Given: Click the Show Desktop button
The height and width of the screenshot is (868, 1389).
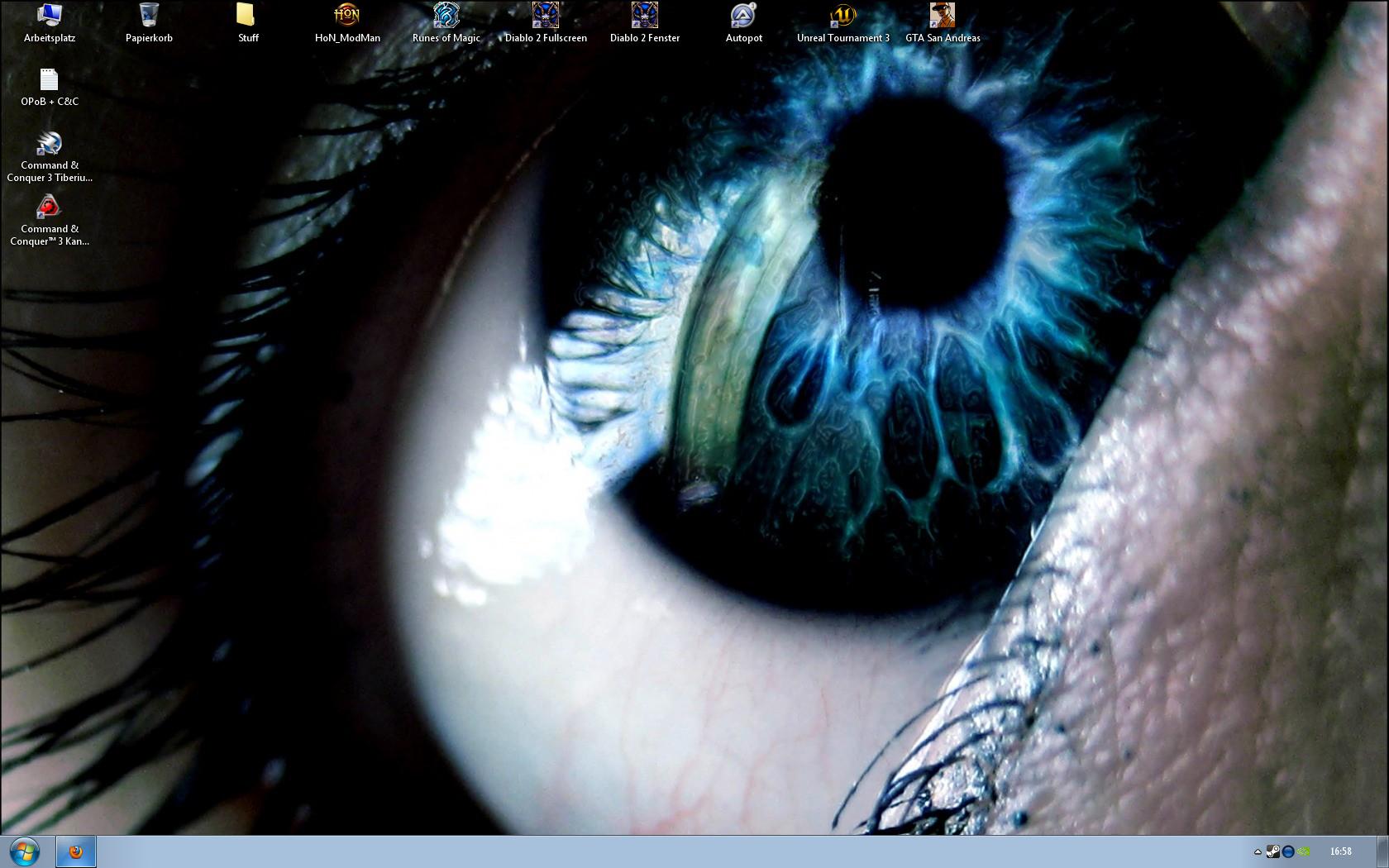Looking at the screenshot, I should pyautogui.click(x=1382, y=851).
